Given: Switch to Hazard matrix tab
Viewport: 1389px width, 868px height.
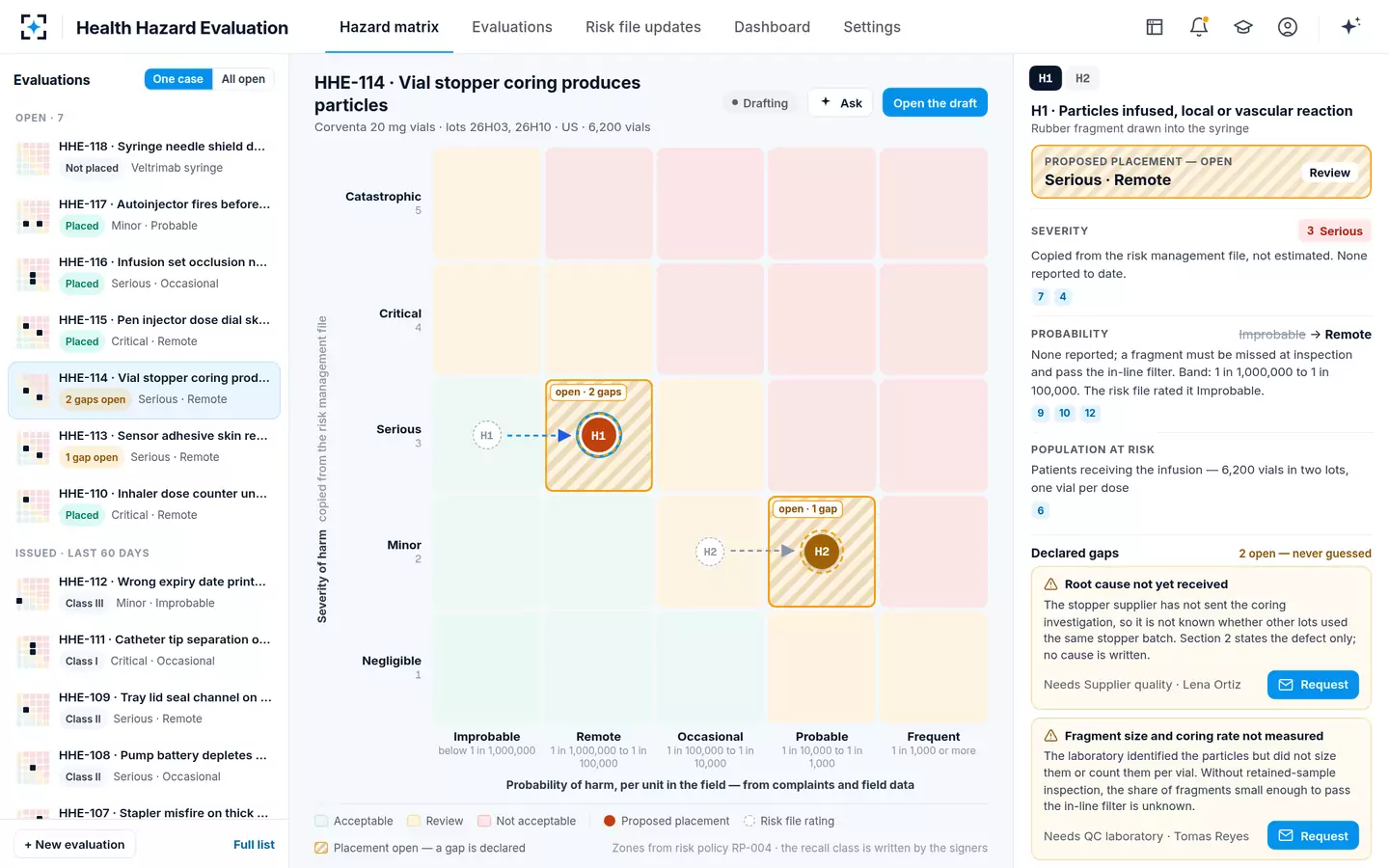Looking at the screenshot, I should pos(389,27).
